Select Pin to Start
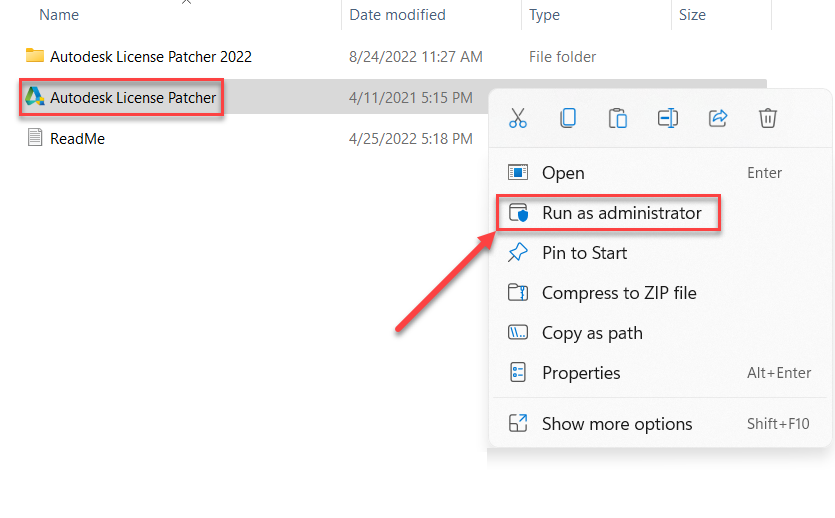 pyautogui.click(x=660, y=253)
